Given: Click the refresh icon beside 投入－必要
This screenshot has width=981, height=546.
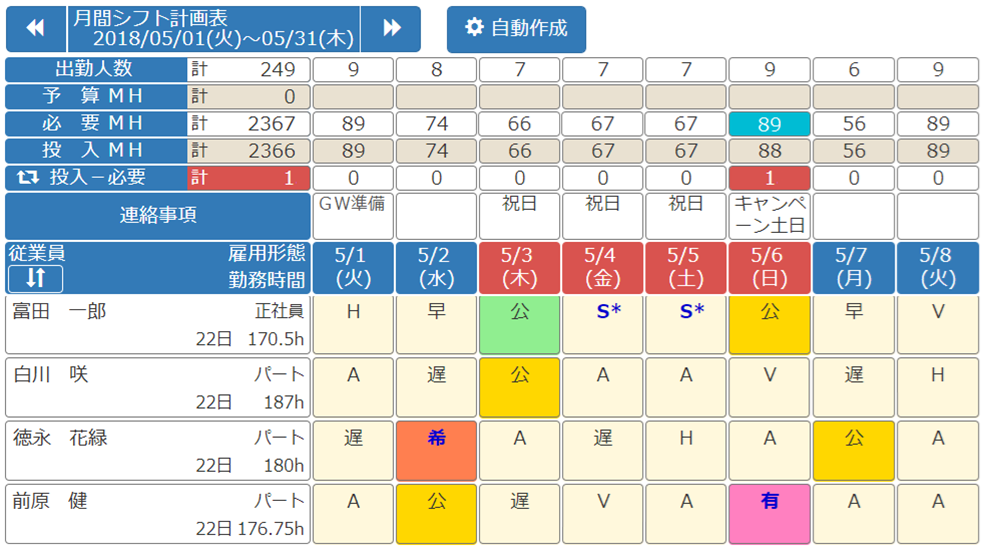Looking at the screenshot, I should click(28, 178).
